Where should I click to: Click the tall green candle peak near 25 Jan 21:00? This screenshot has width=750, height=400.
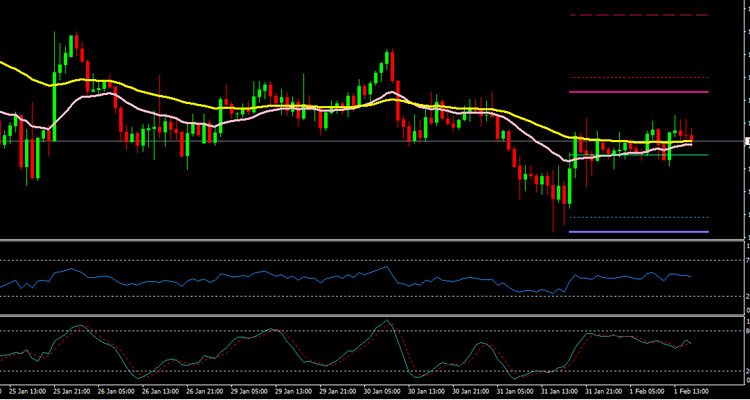[x=73, y=40]
